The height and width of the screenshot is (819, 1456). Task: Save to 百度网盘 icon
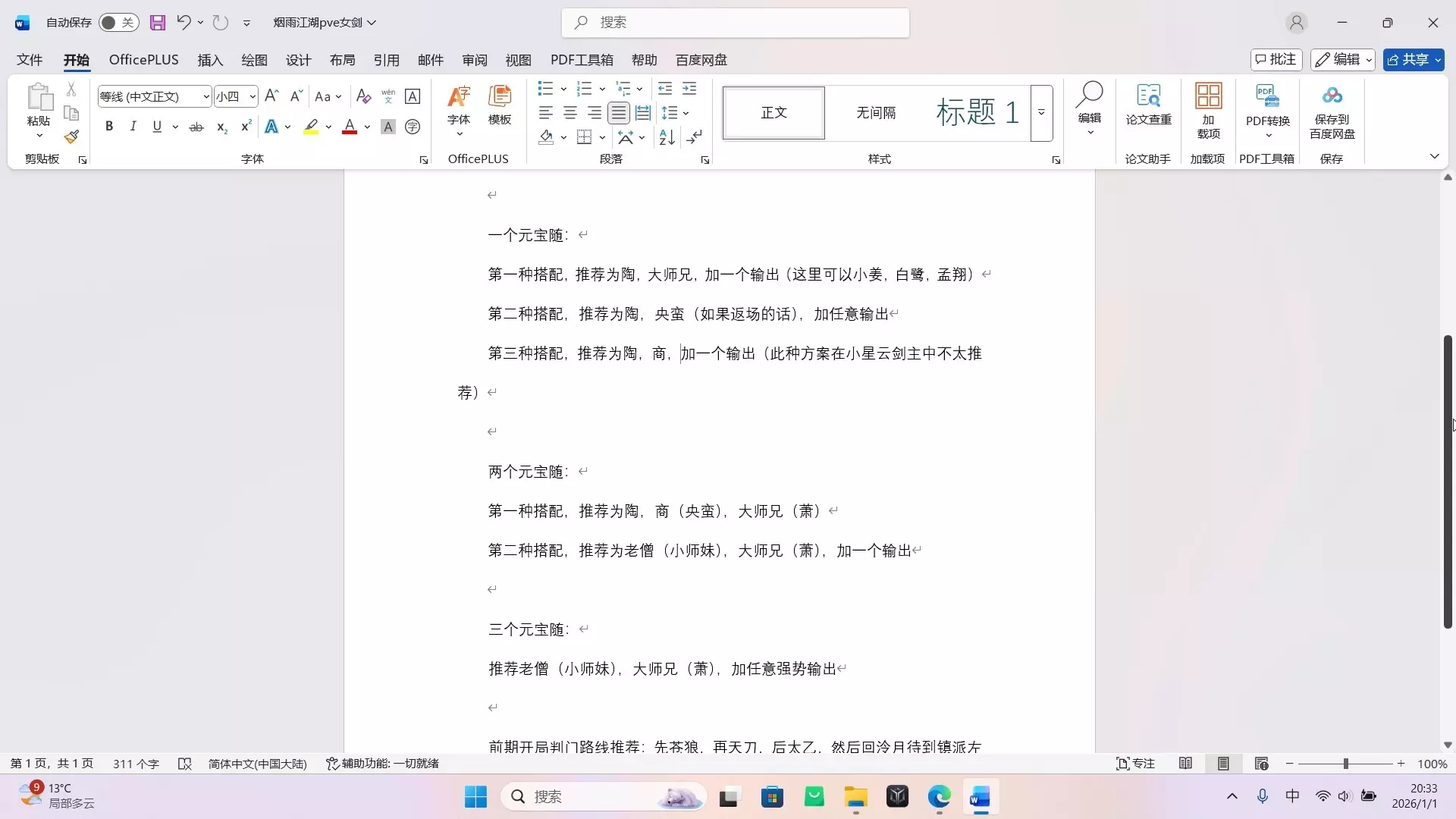click(x=1332, y=111)
